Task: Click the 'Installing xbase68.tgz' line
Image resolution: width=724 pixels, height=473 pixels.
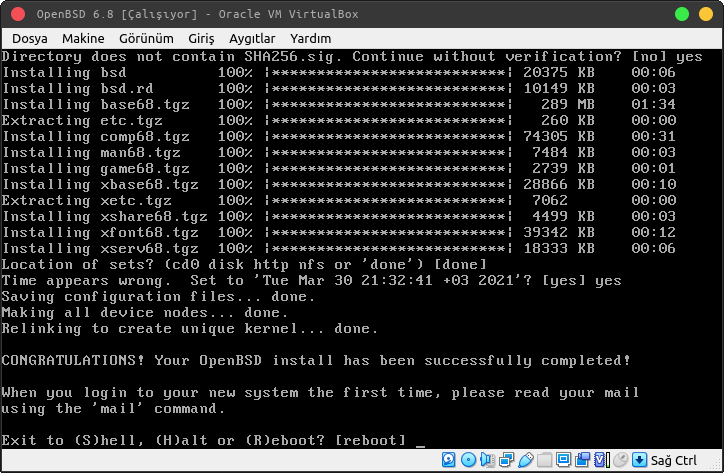Action: click(338, 184)
